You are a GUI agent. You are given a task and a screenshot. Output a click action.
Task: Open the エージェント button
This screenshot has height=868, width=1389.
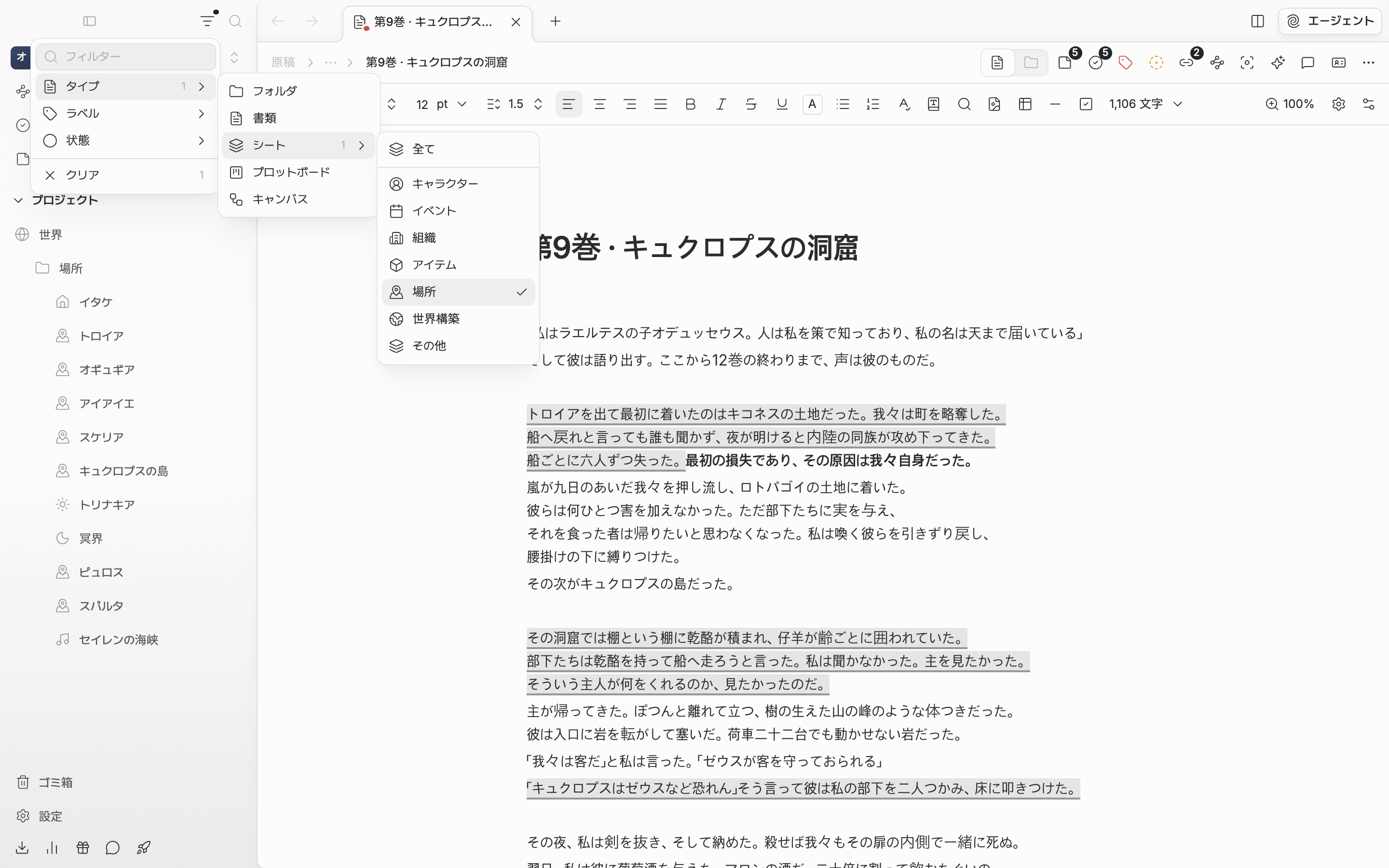point(1330,21)
